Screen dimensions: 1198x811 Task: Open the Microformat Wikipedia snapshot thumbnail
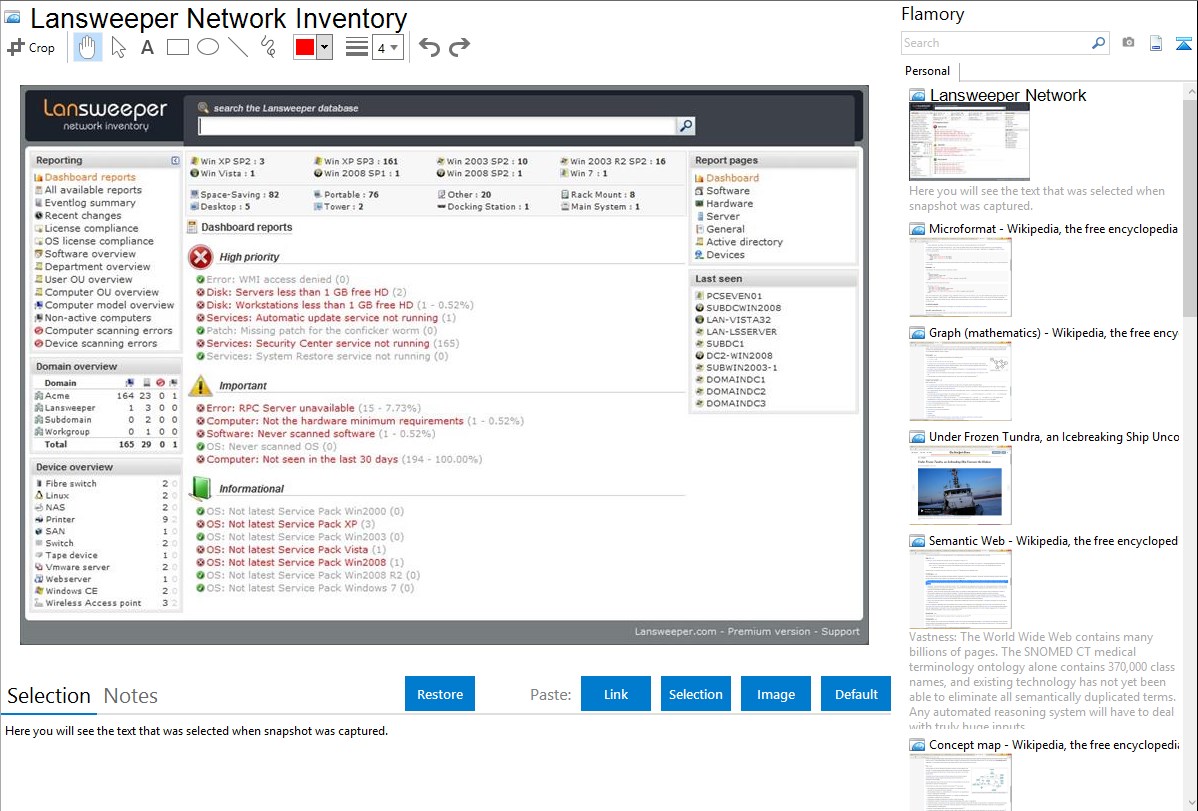click(960, 277)
